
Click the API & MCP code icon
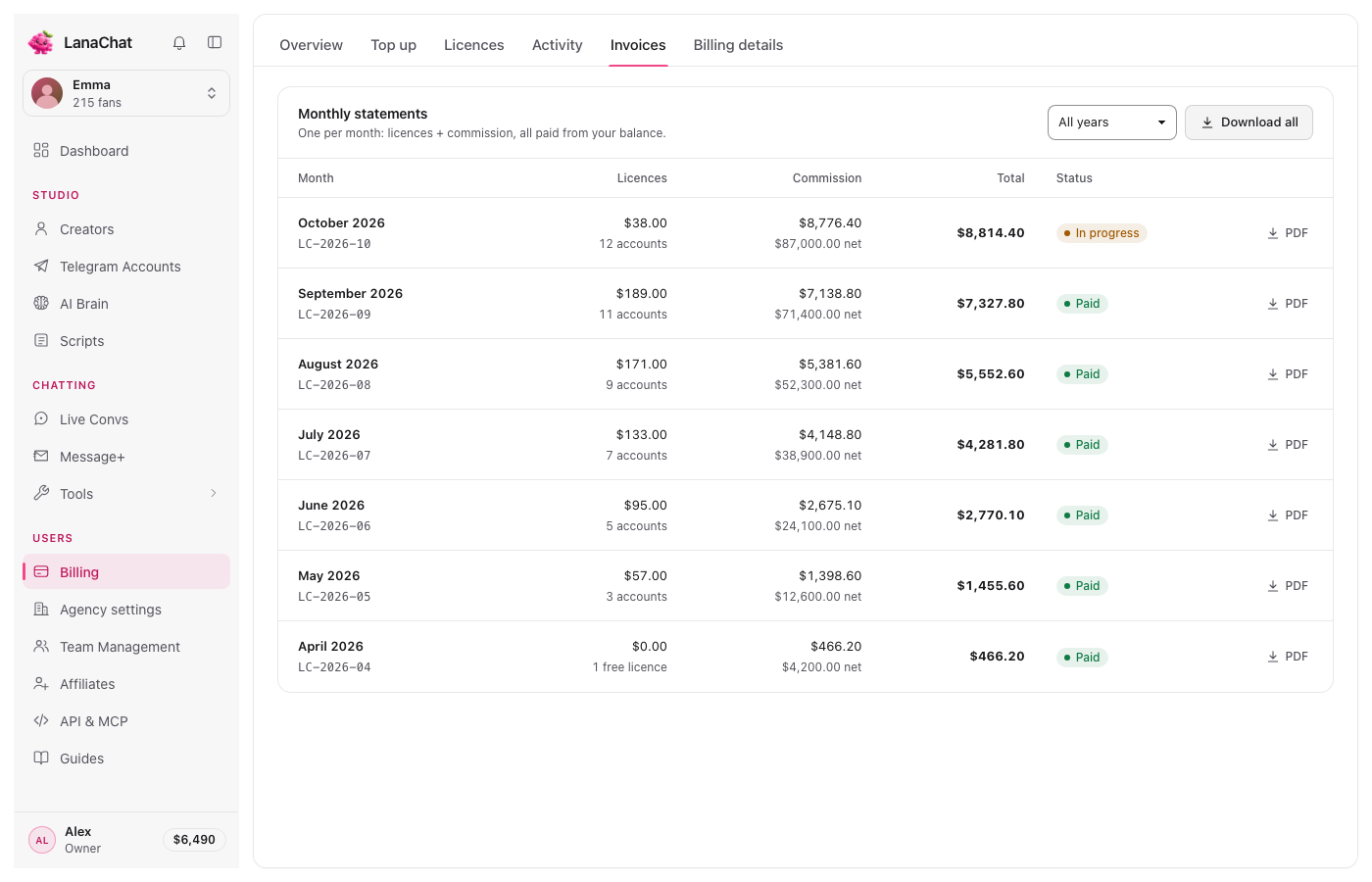pos(41,720)
